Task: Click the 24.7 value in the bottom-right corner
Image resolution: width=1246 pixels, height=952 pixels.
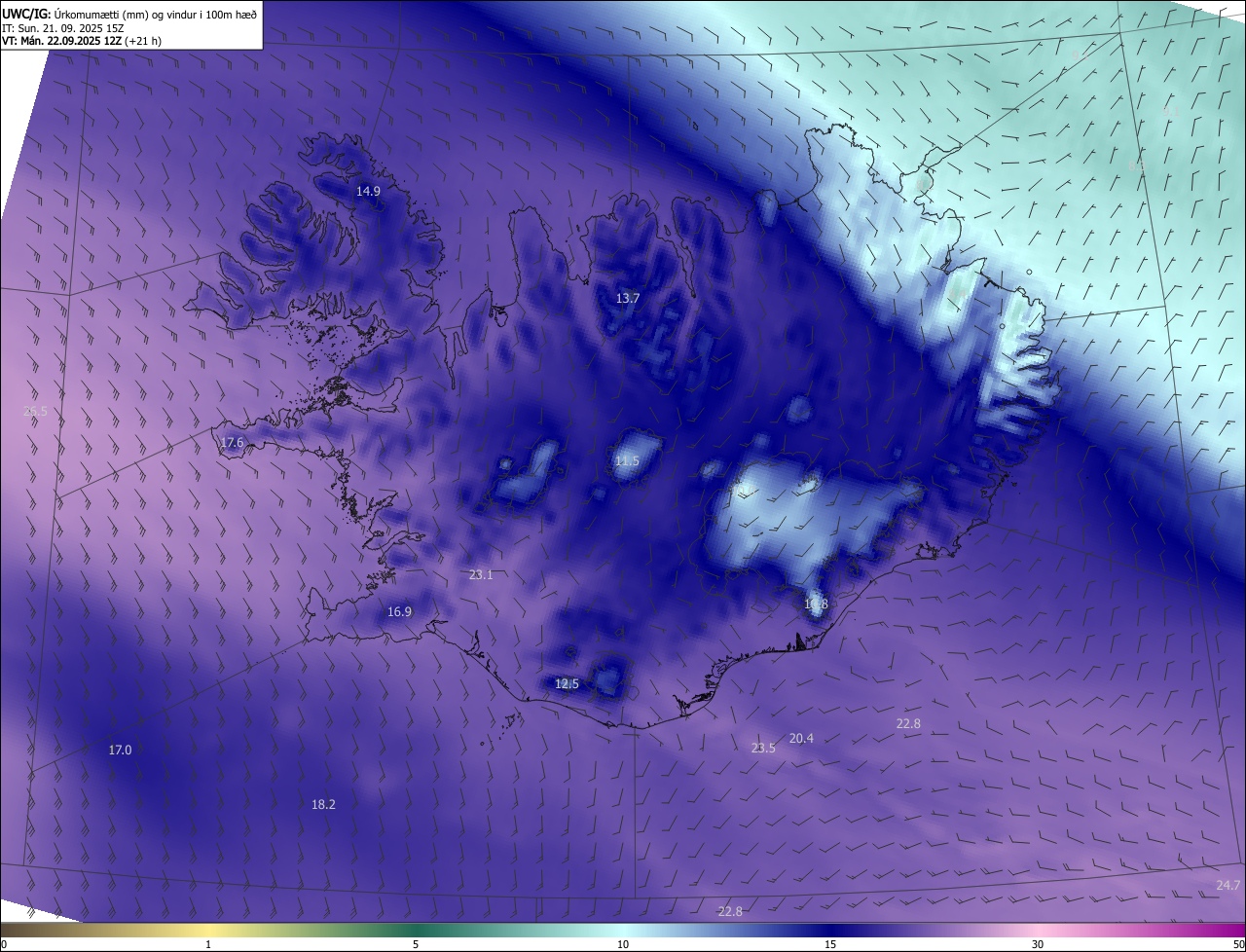Action: (1228, 886)
